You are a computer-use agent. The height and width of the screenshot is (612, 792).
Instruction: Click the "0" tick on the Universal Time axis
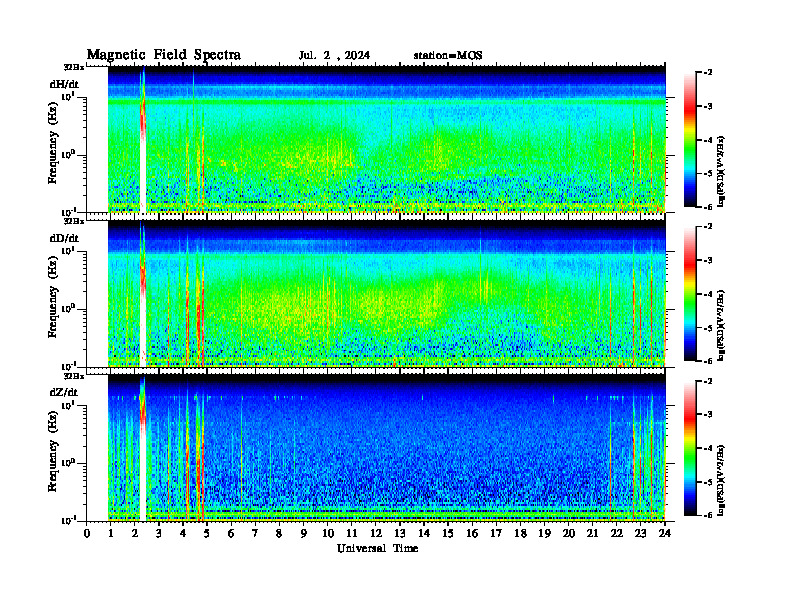[87, 534]
